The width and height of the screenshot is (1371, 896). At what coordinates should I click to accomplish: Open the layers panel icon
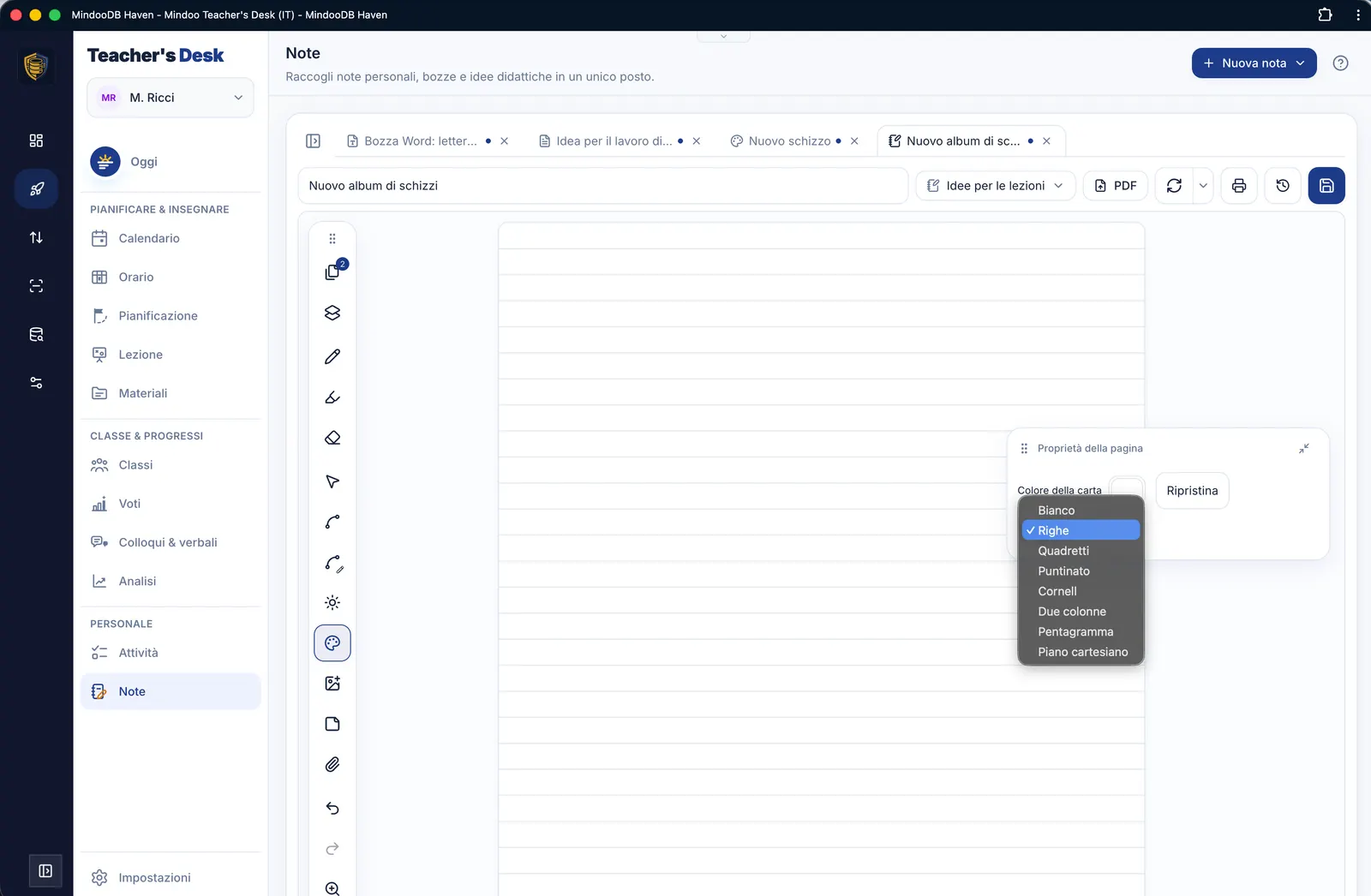332,314
